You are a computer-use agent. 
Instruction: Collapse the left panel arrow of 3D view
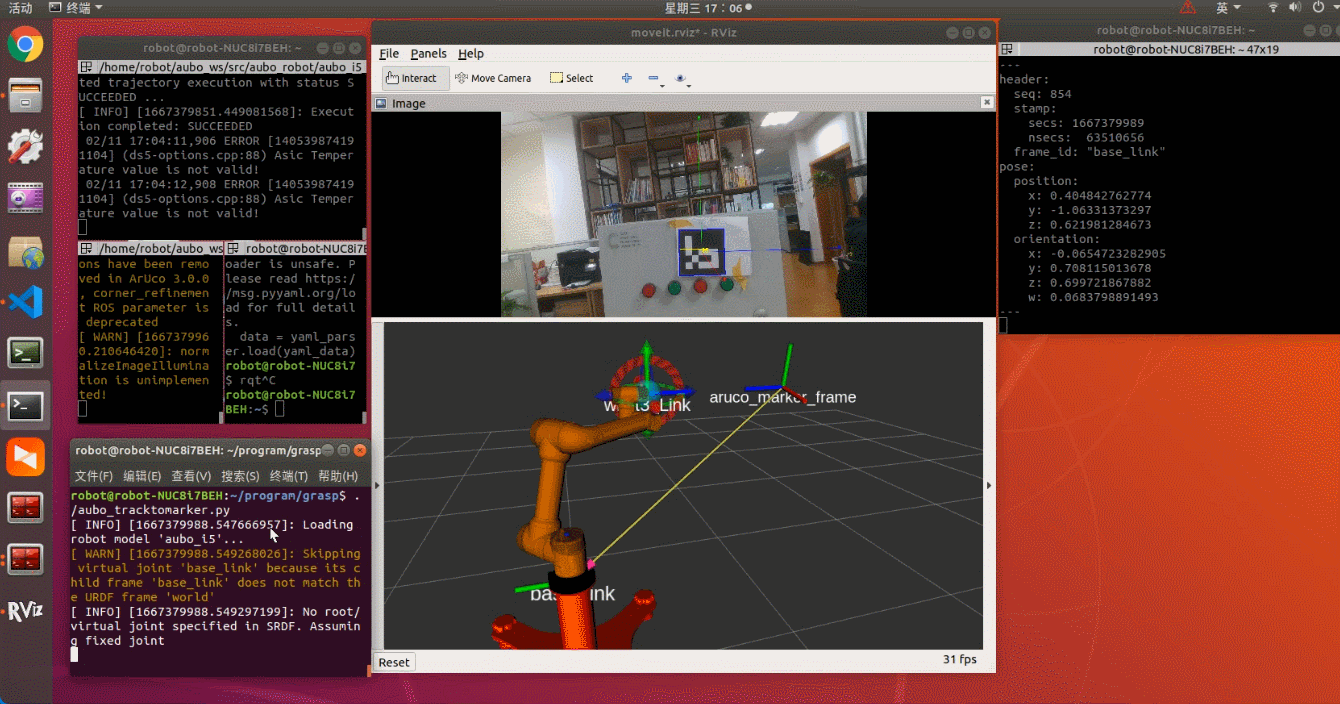click(377, 485)
